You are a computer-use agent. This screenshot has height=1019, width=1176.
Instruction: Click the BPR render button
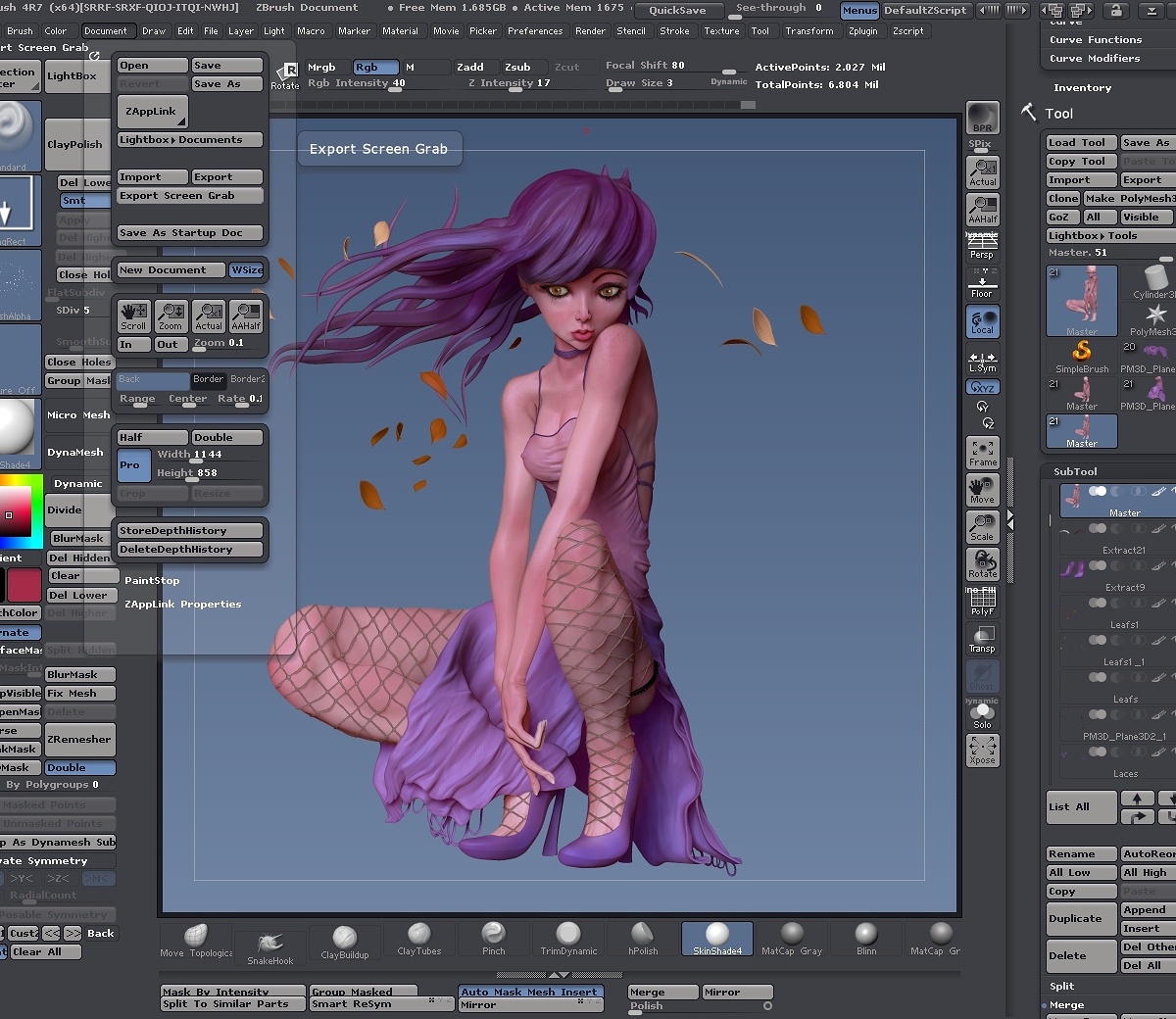(x=982, y=119)
